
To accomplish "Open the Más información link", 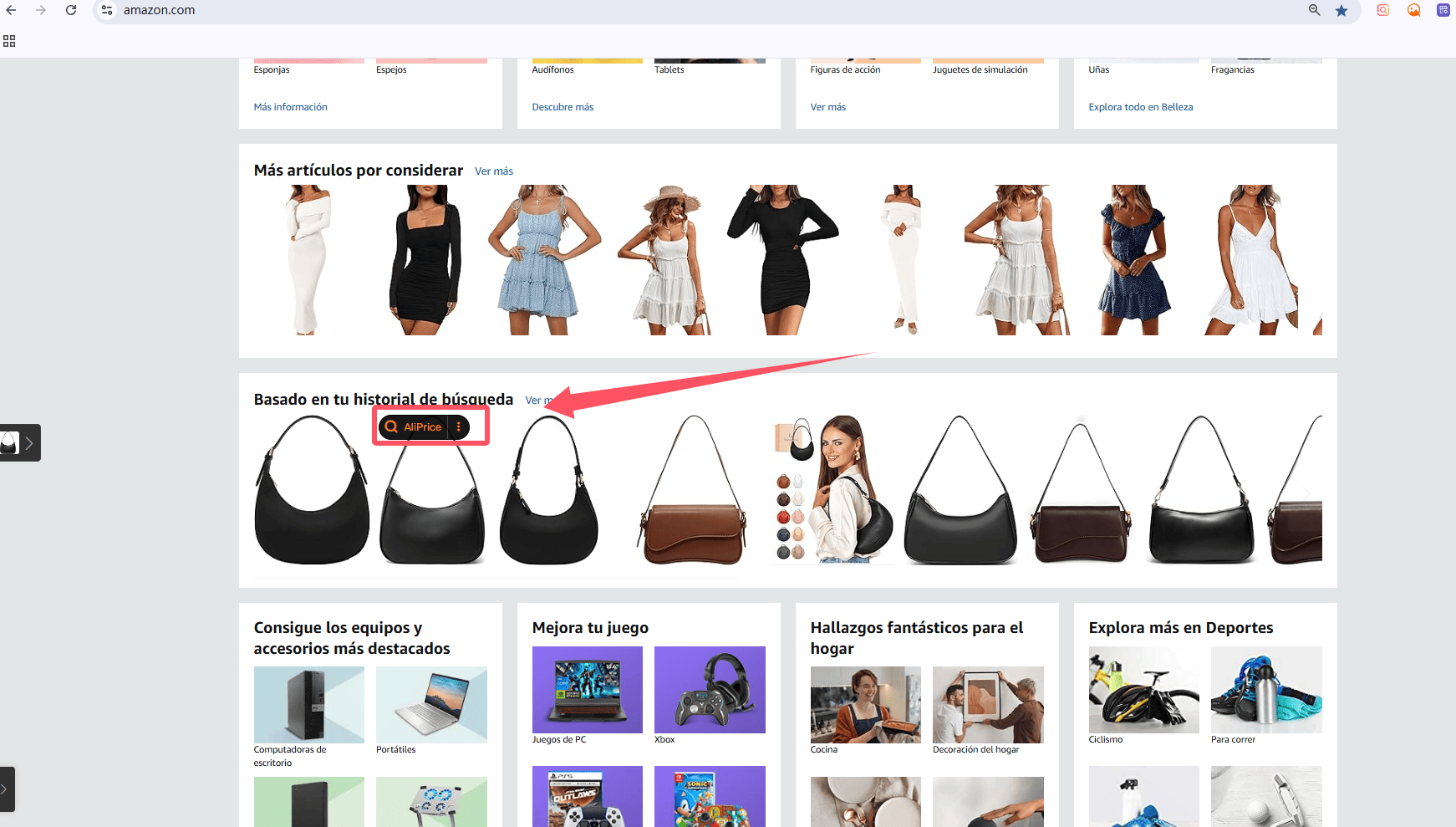I will (290, 107).
